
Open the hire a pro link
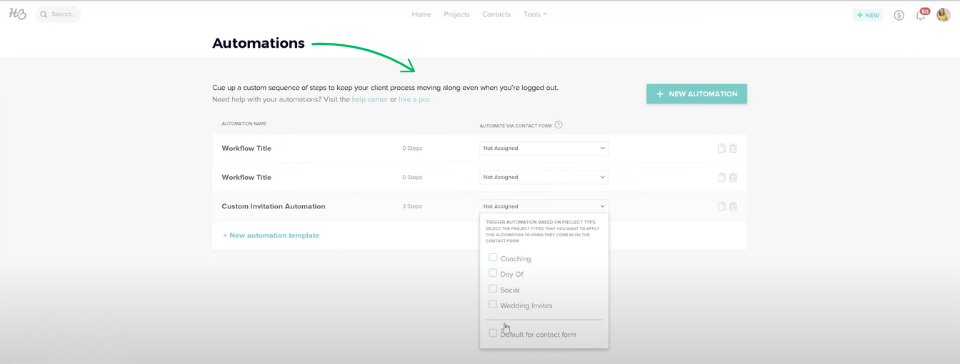tap(414, 99)
